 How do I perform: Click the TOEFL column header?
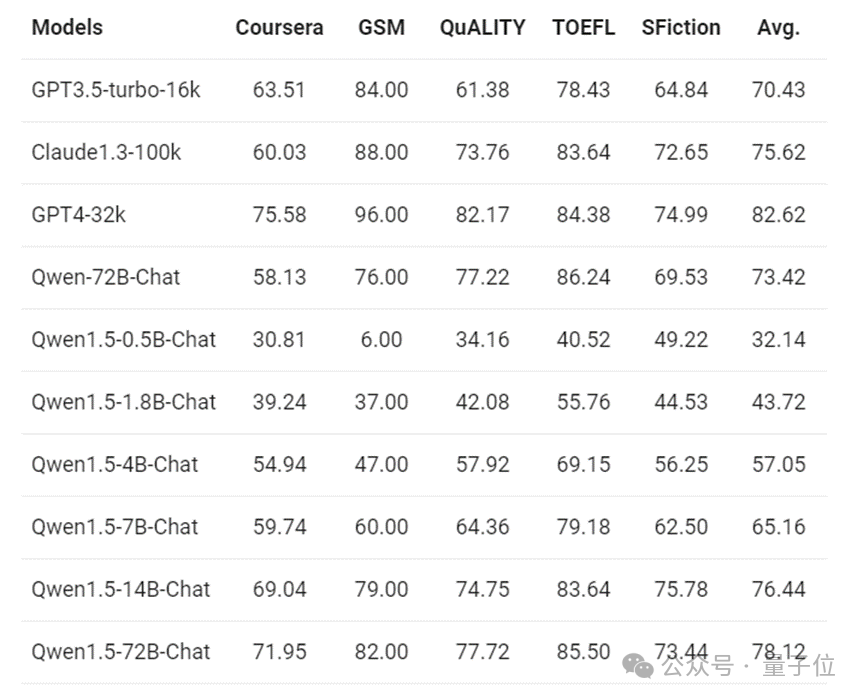coord(583,27)
